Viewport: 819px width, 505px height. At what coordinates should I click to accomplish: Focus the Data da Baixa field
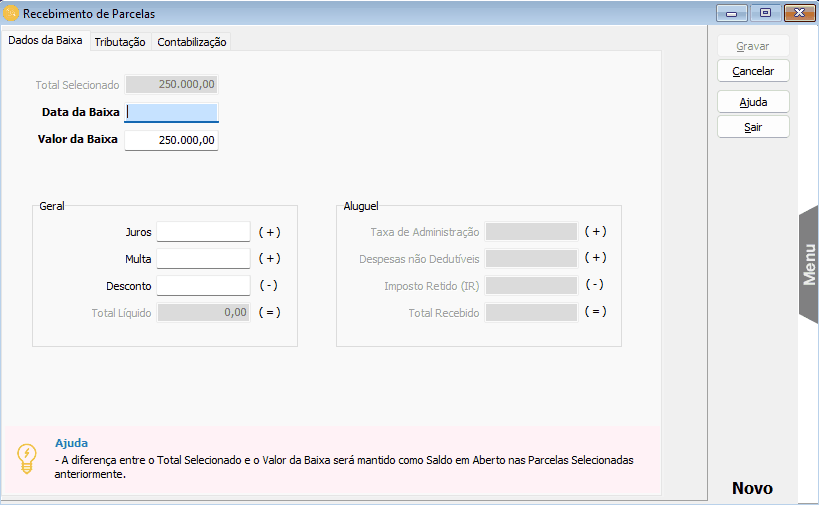(x=171, y=112)
